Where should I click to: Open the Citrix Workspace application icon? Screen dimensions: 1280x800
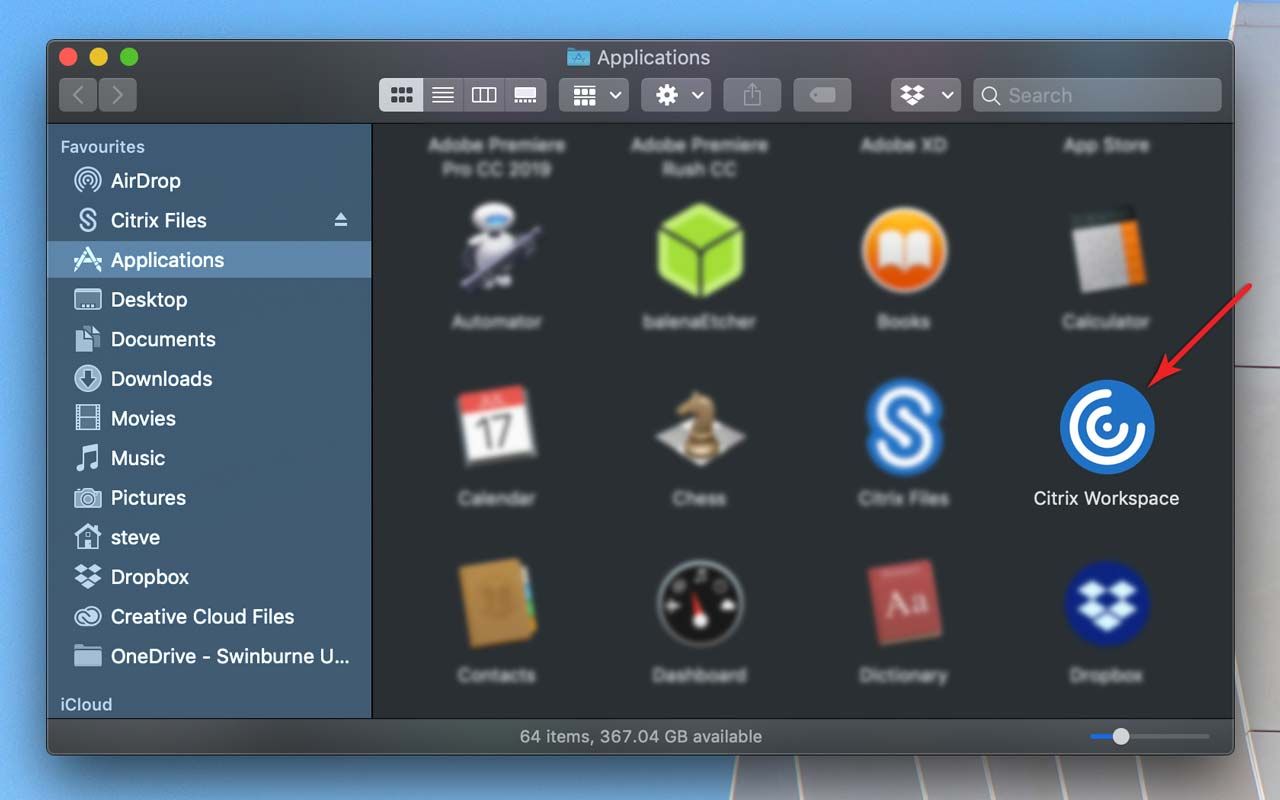point(1106,427)
